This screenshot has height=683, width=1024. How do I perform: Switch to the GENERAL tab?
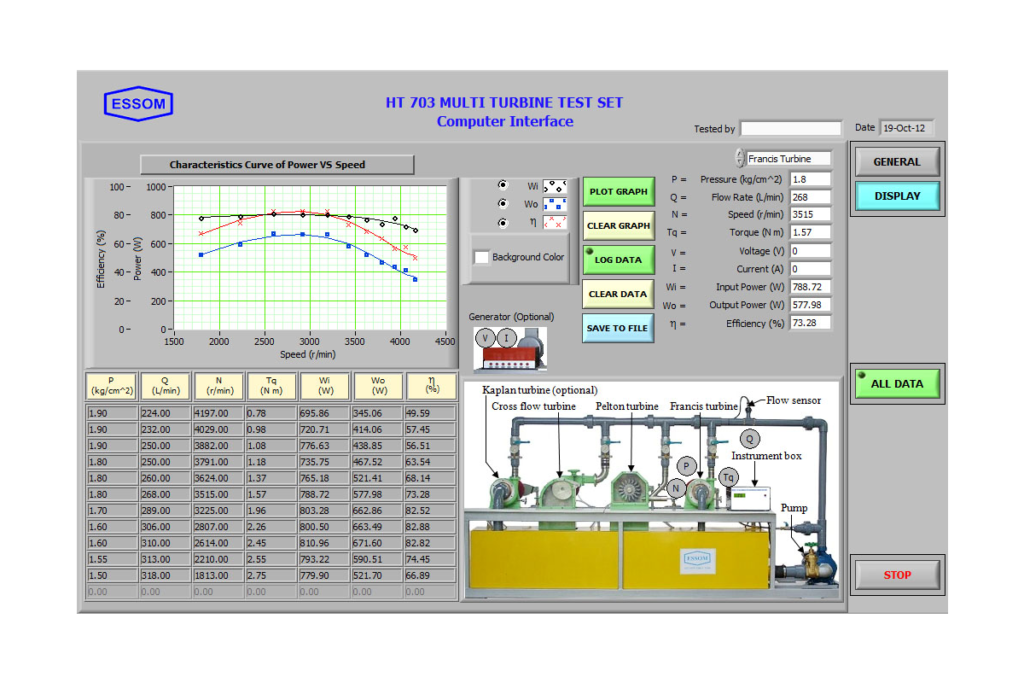pos(896,161)
